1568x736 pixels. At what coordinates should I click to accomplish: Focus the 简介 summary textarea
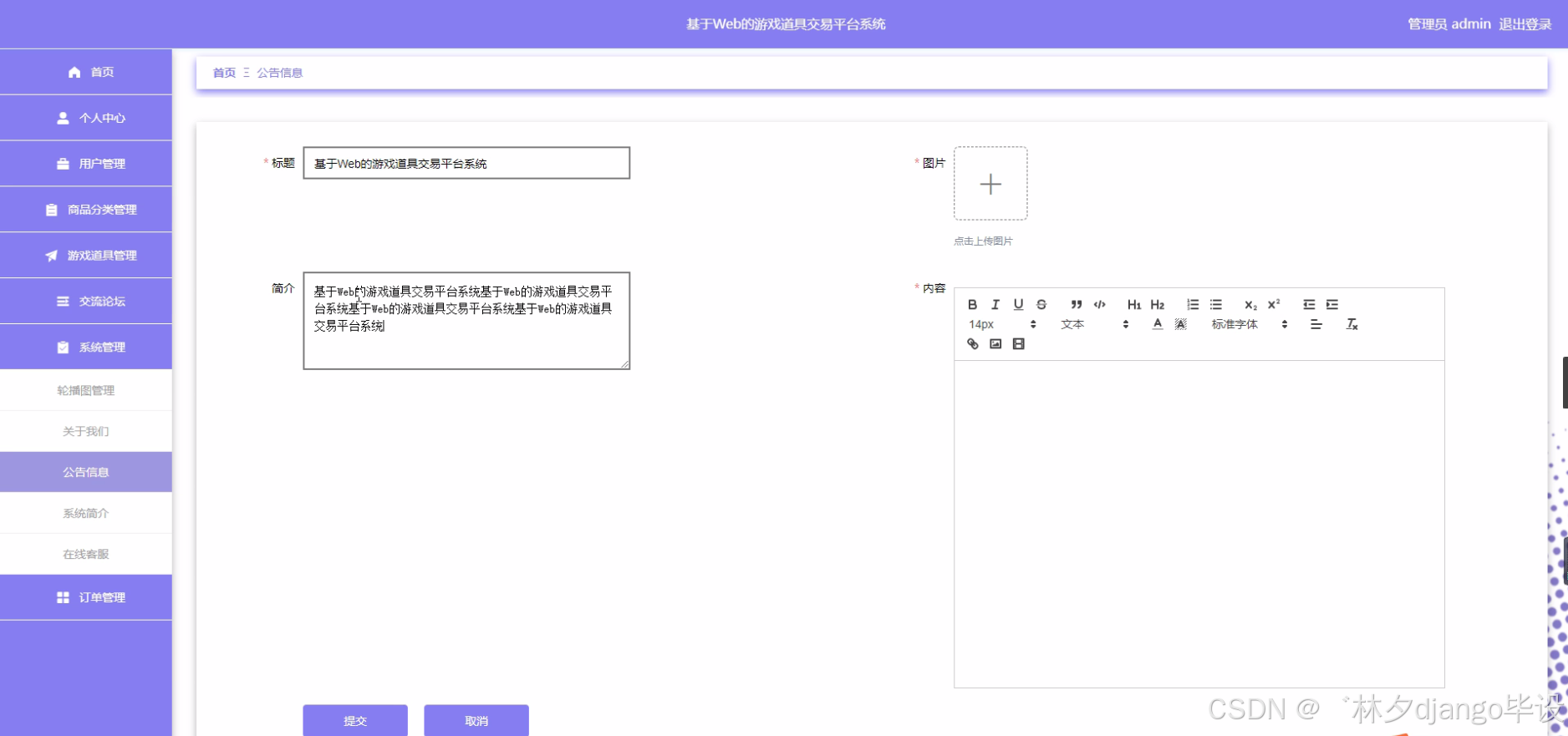coord(466,321)
